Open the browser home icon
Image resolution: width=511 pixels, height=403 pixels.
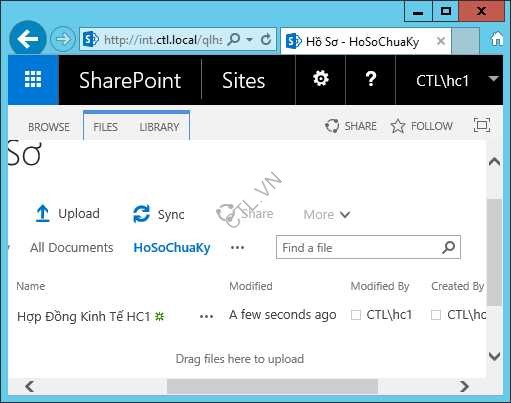click(497, 39)
